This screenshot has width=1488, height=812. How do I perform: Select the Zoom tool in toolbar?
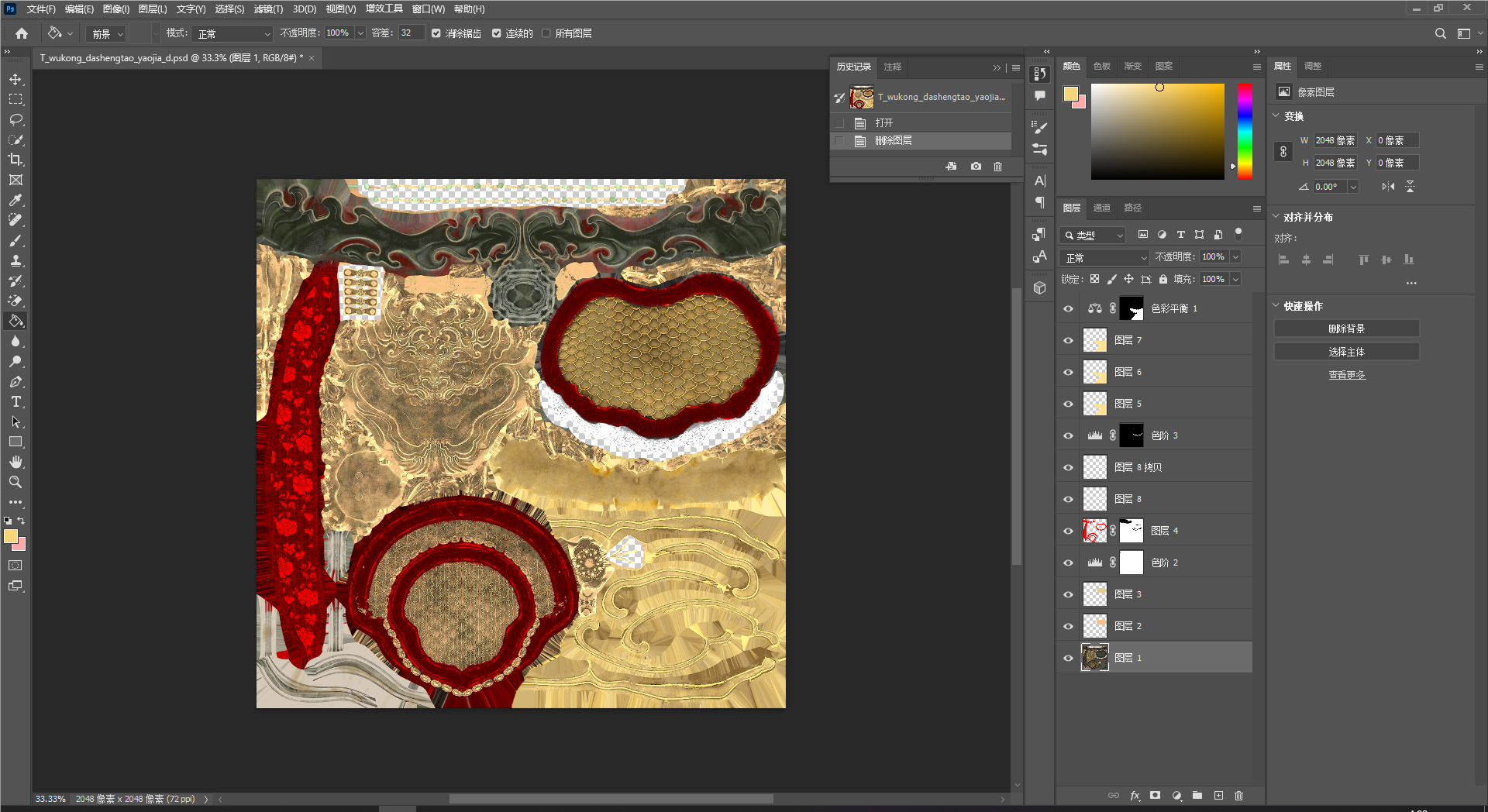pos(15,483)
